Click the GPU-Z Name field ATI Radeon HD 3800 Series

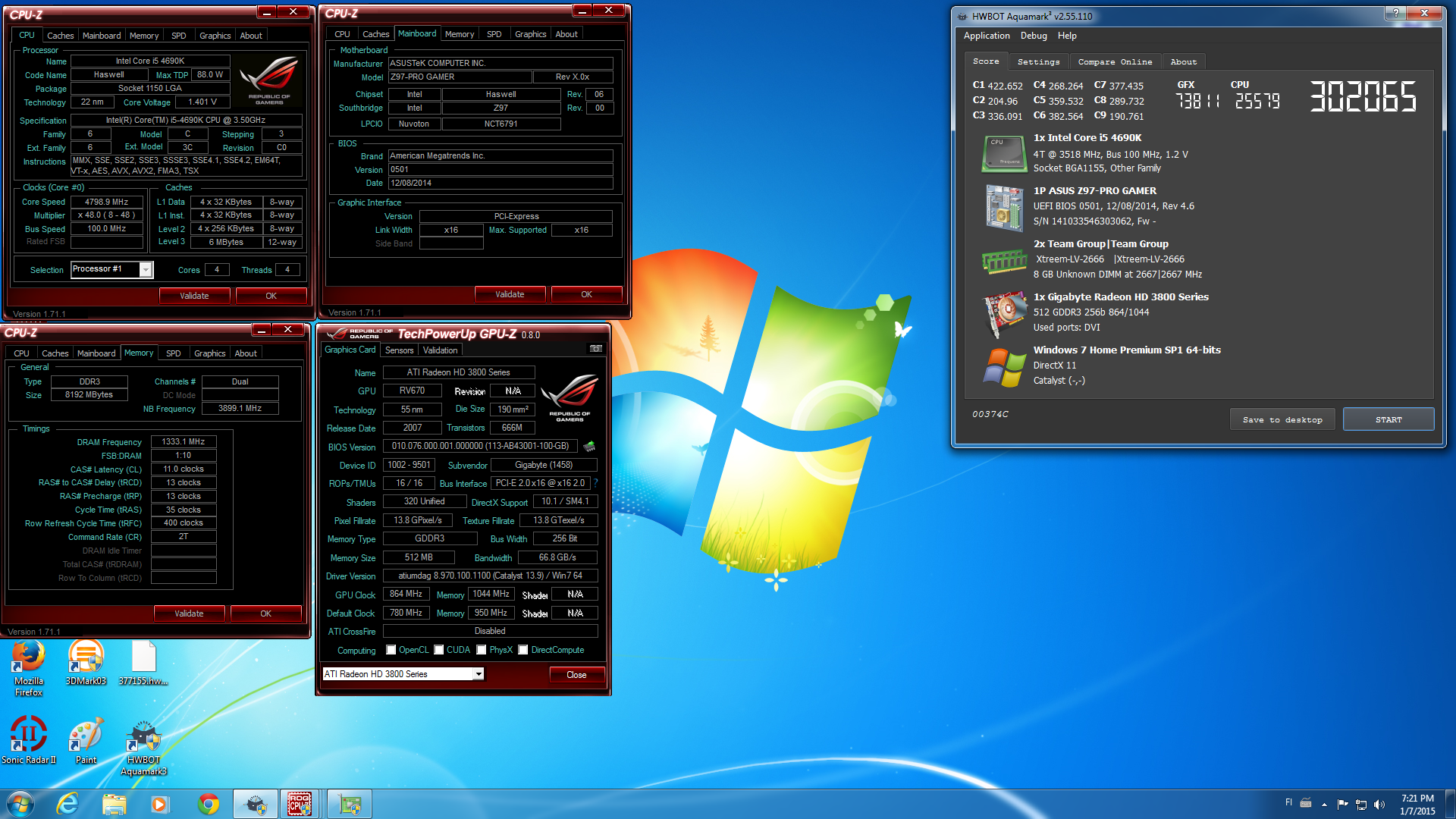tap(459, 372)
